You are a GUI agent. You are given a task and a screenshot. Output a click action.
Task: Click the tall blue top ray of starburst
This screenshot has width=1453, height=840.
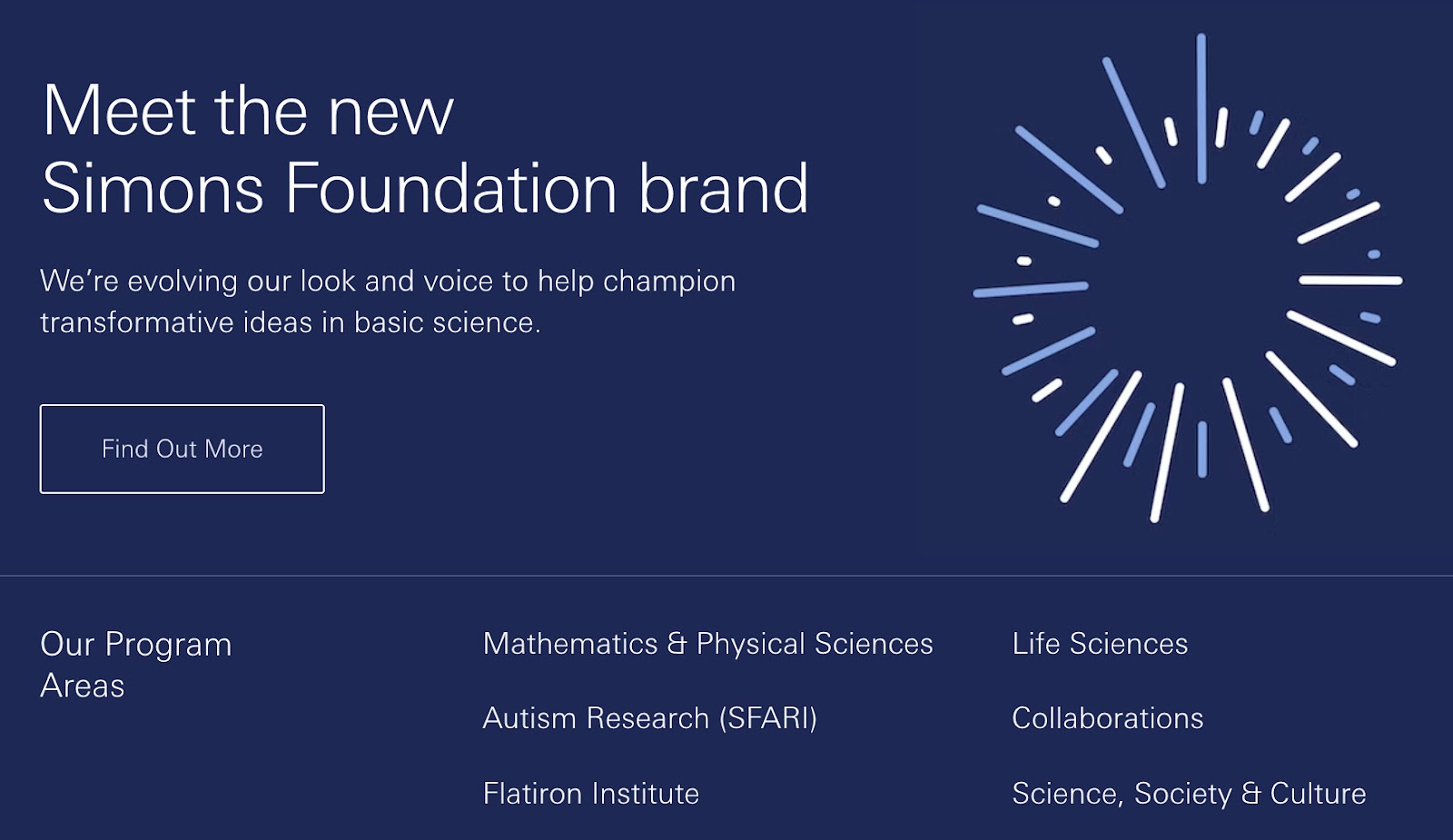(x=1201, y=109)
